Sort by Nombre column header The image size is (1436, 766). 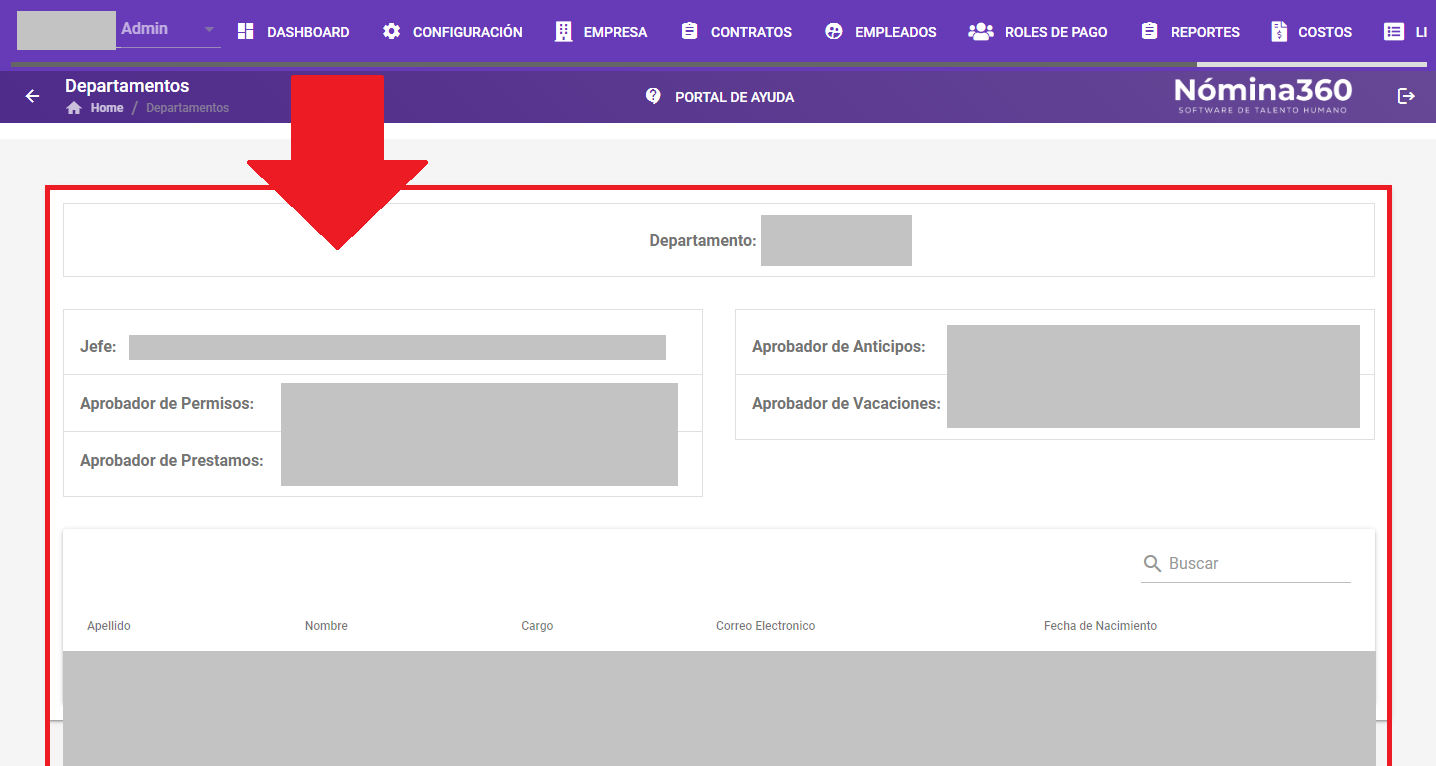326,626
